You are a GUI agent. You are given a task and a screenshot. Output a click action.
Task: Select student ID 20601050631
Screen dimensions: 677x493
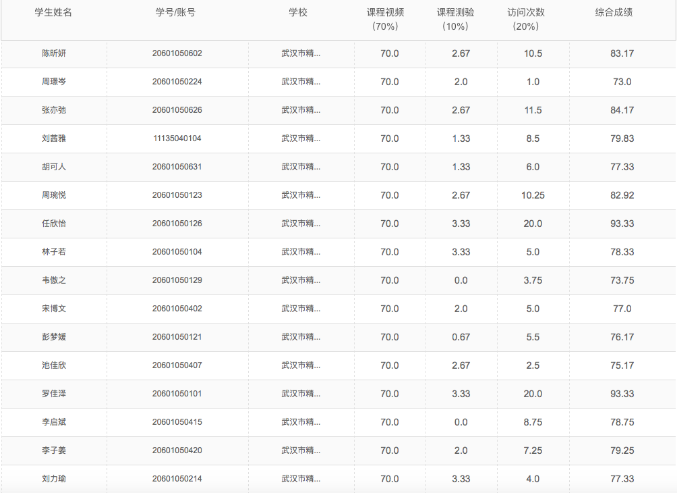[x=177, y=167]
